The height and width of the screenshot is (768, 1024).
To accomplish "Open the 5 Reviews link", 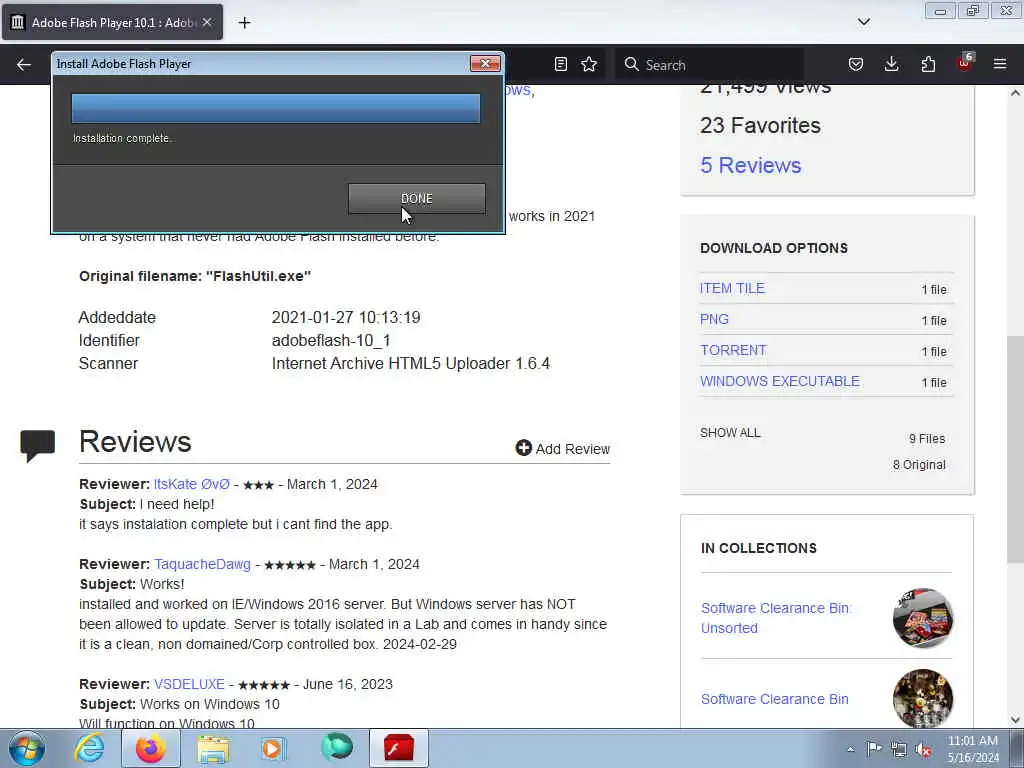I will coord(750,165).
